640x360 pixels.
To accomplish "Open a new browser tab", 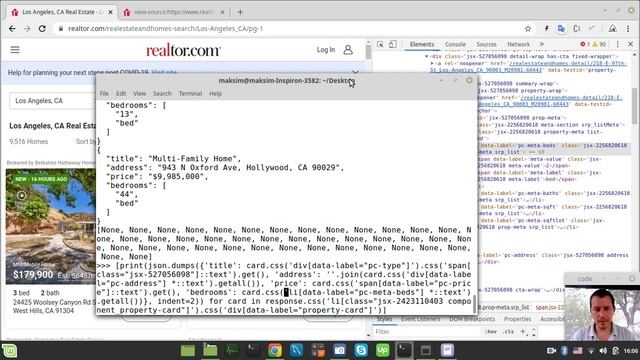I will tap(240, 12).
